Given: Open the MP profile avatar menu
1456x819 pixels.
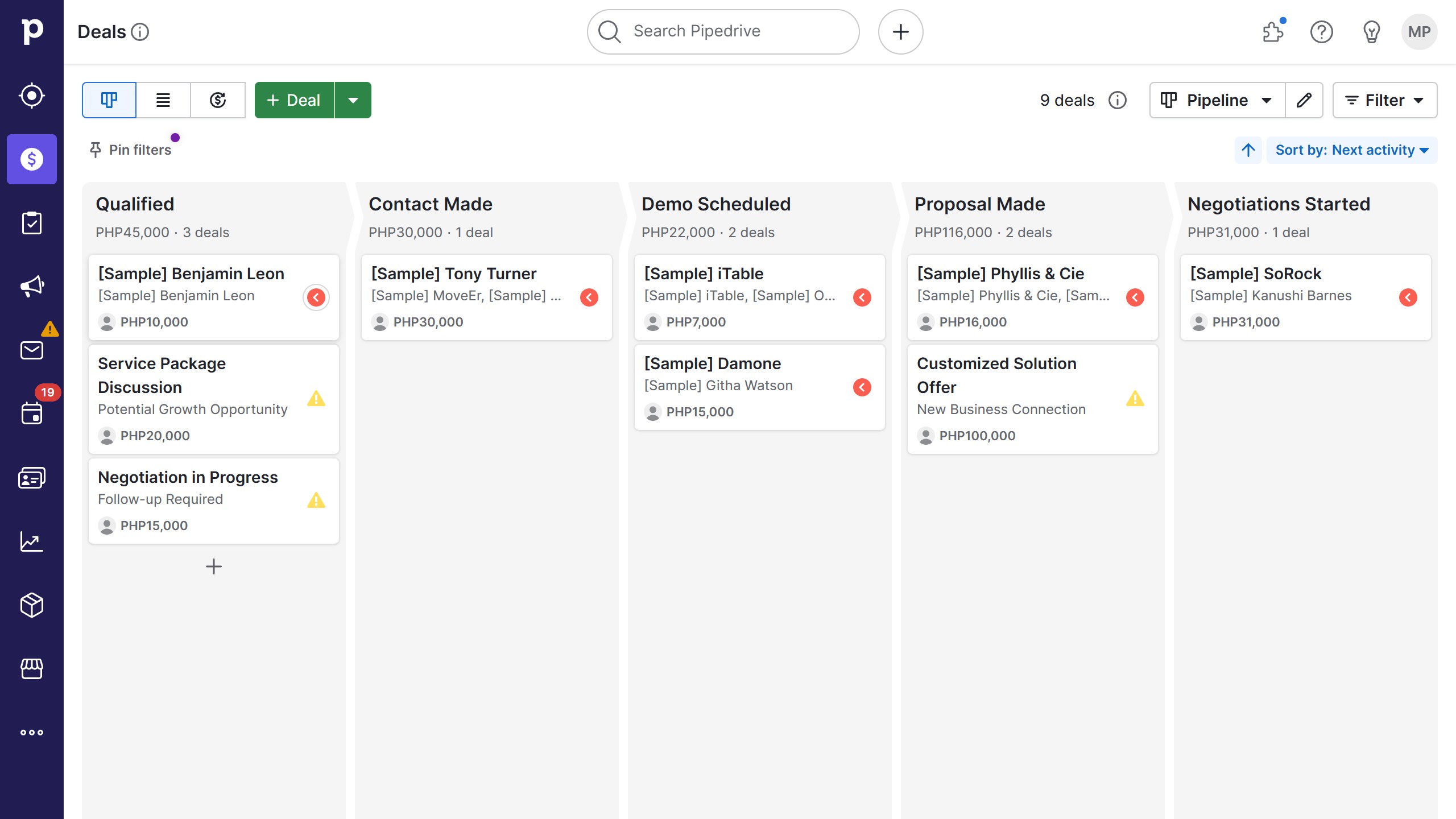Looking at the screenshot, I should coord(1420,32).
